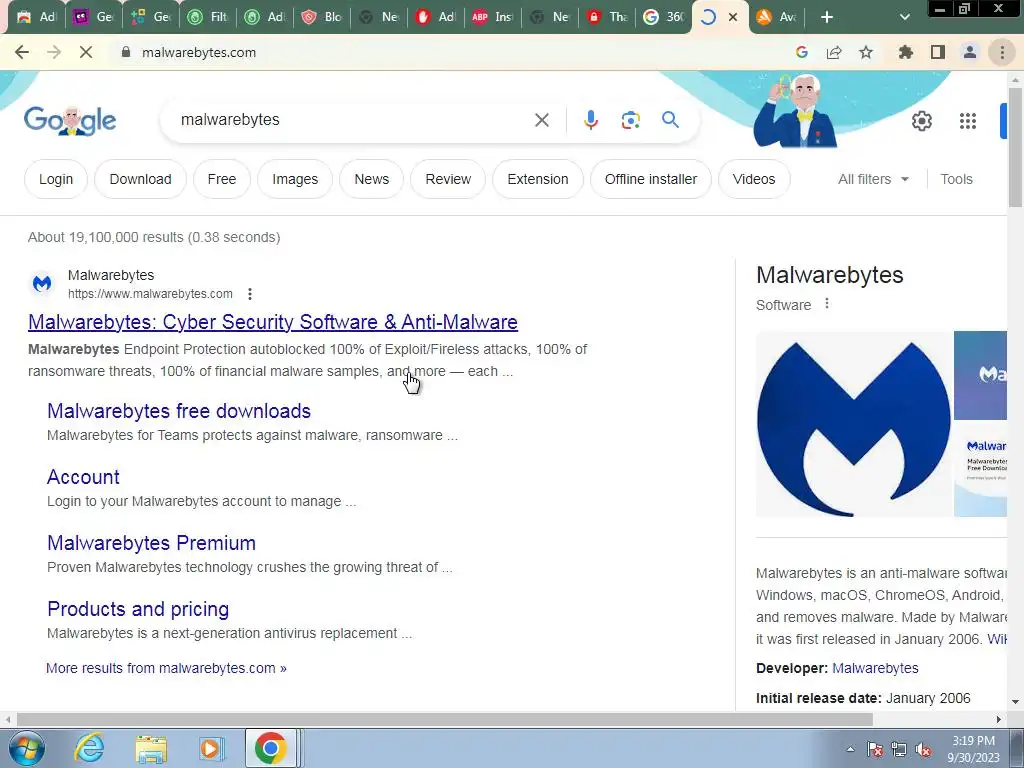Select the Images filter chip

pos(295,179)
